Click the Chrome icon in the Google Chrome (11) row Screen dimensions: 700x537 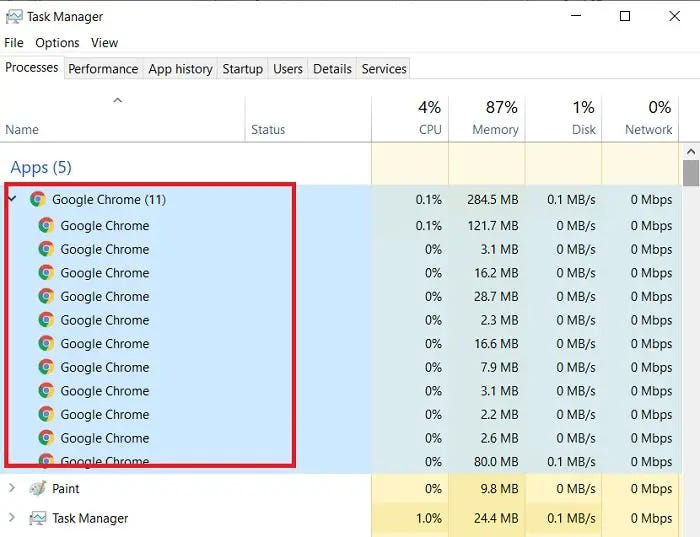pos(38,199)
